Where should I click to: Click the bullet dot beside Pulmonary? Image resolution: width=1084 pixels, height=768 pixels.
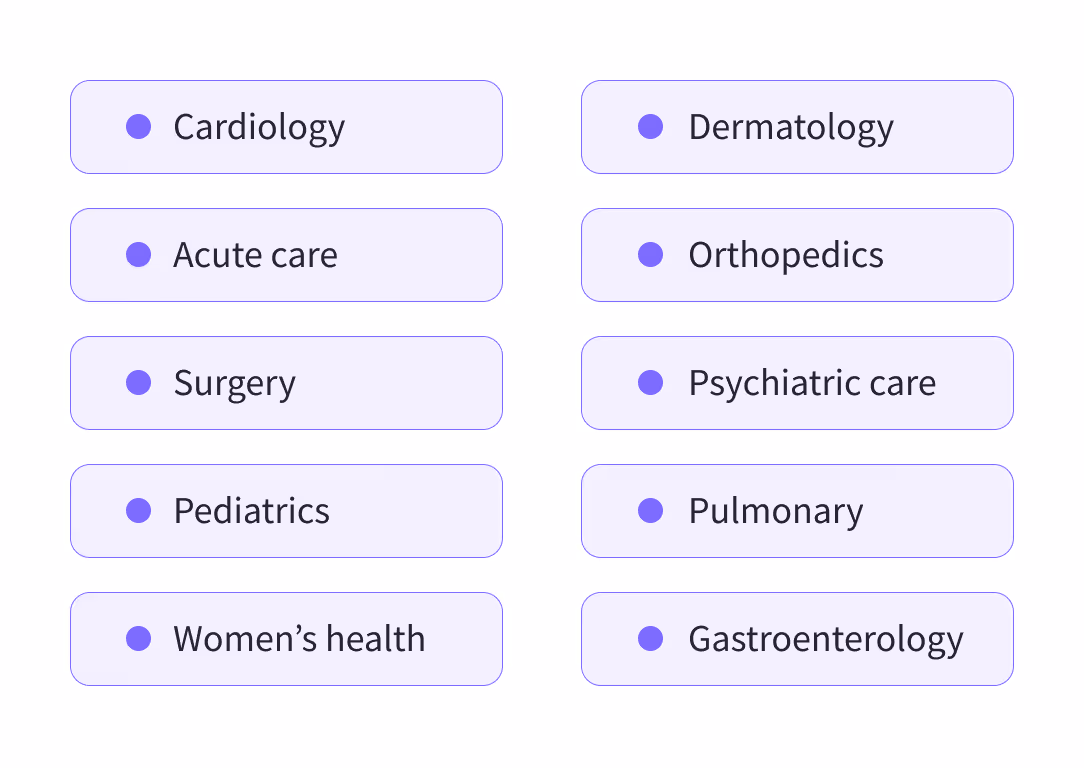[650, 511]
